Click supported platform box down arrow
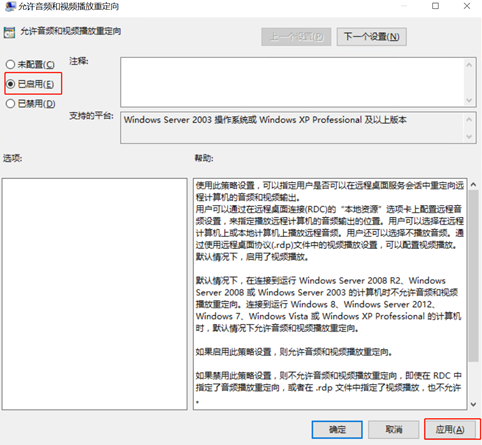This screenshot has height=445, width=482. tap(469, 137)
